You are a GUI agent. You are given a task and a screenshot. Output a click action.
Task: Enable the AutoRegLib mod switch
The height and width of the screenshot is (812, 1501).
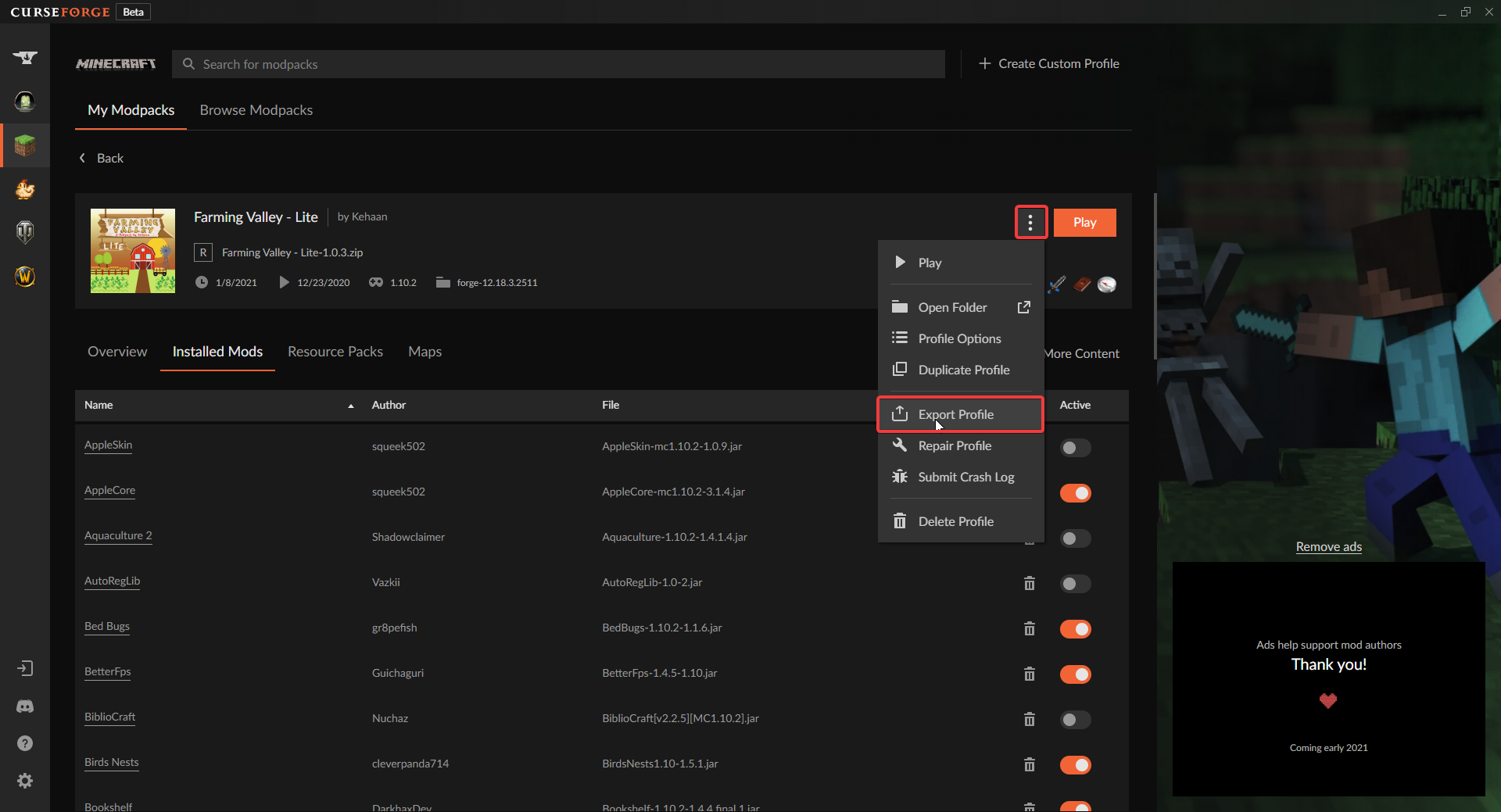coord(1075,584)
